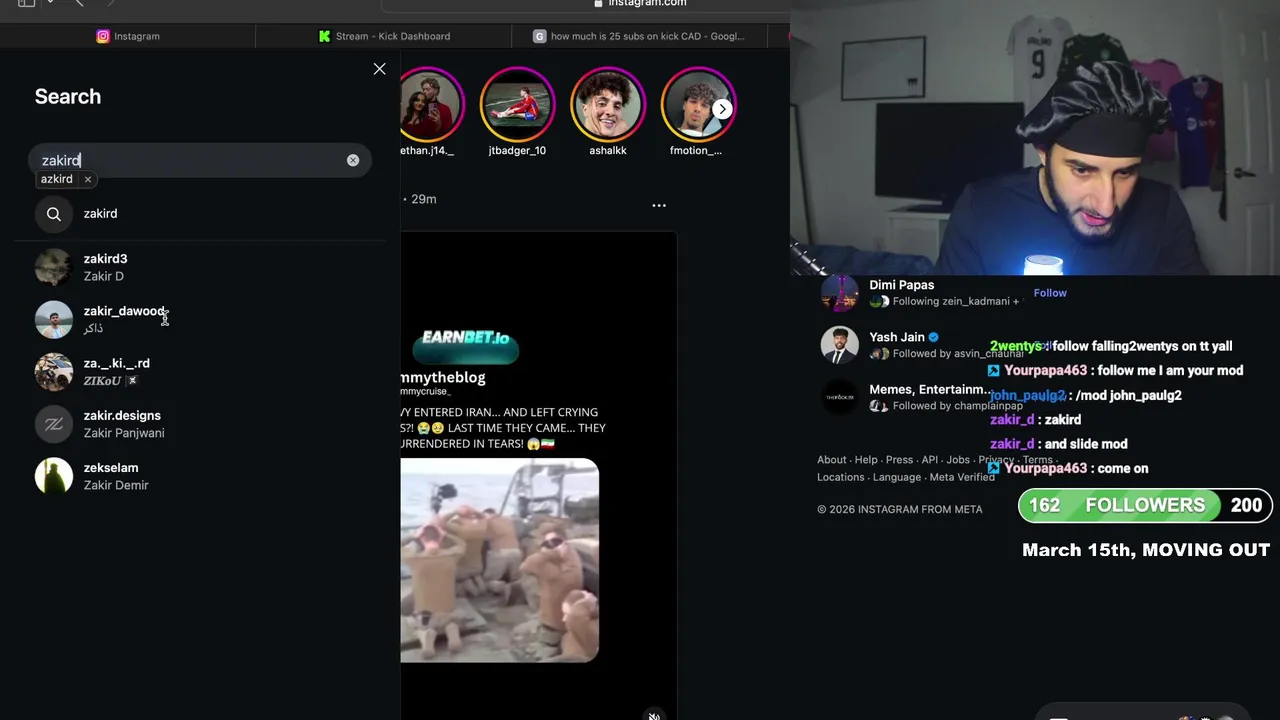1280x720 pixels.
Task: Click the Kick favicon in tab
Action: point(324,36)
